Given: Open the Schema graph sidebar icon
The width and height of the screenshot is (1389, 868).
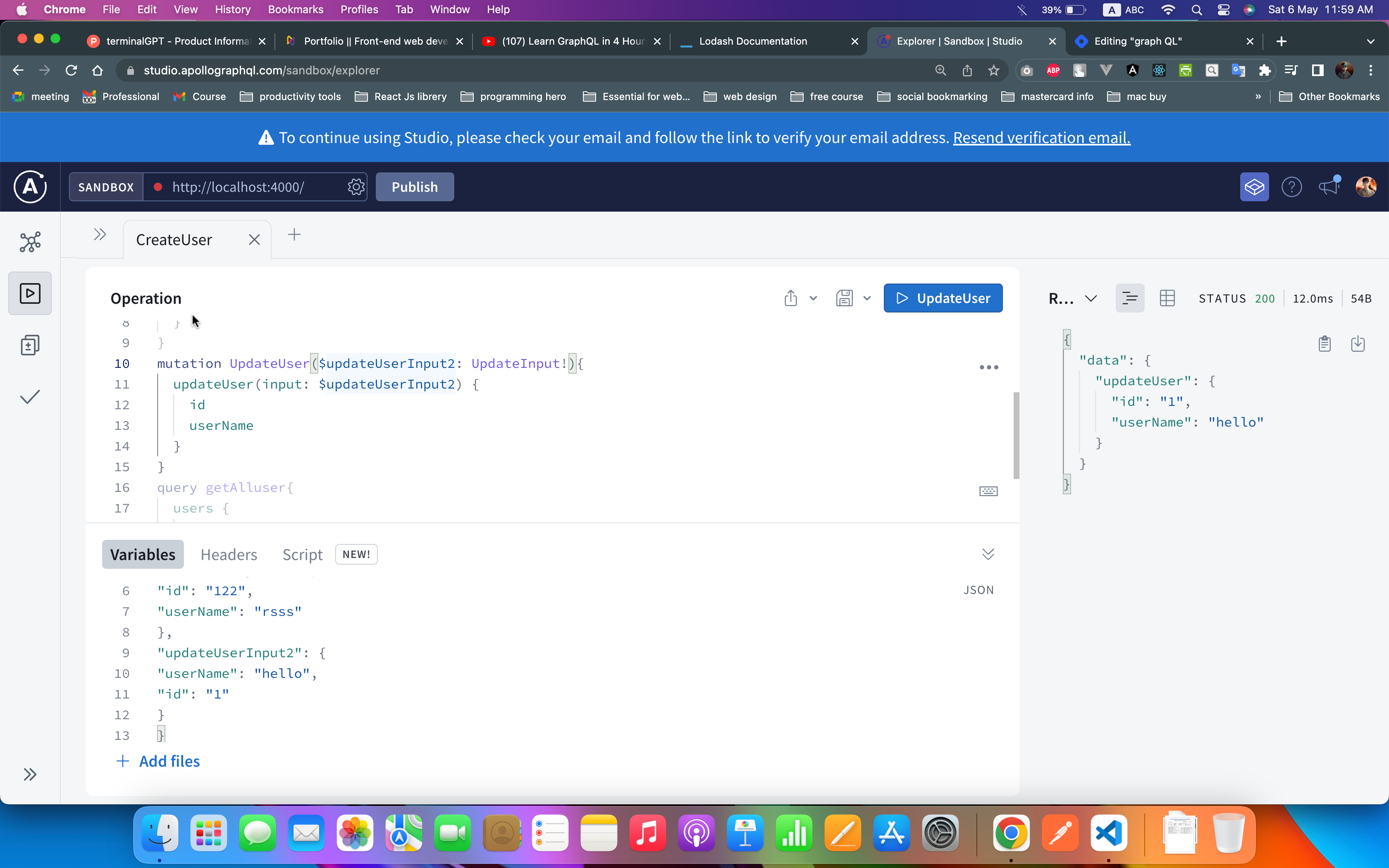Looking at the screenshot, I should [x=30, y=242].
